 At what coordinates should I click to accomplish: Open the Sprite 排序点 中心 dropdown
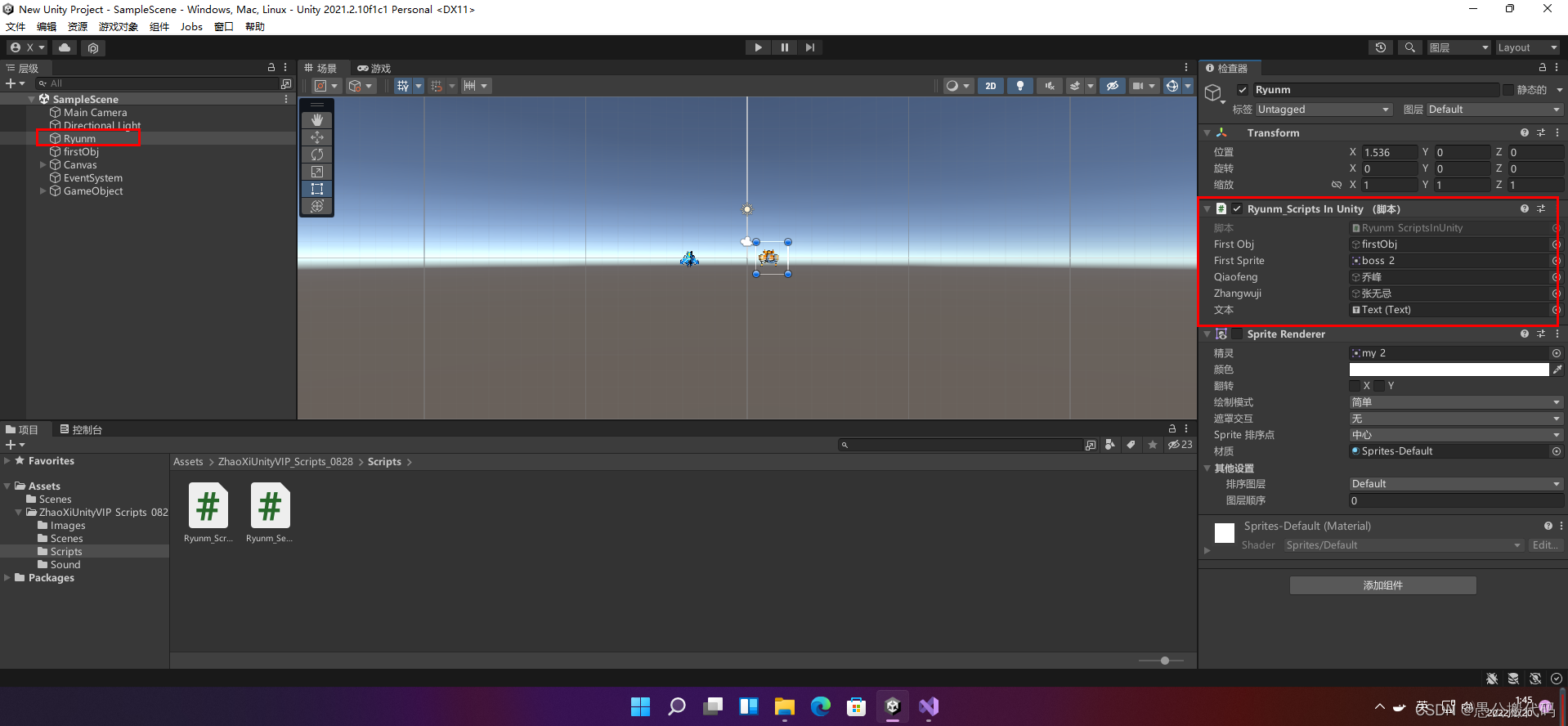coord(1455,435)
